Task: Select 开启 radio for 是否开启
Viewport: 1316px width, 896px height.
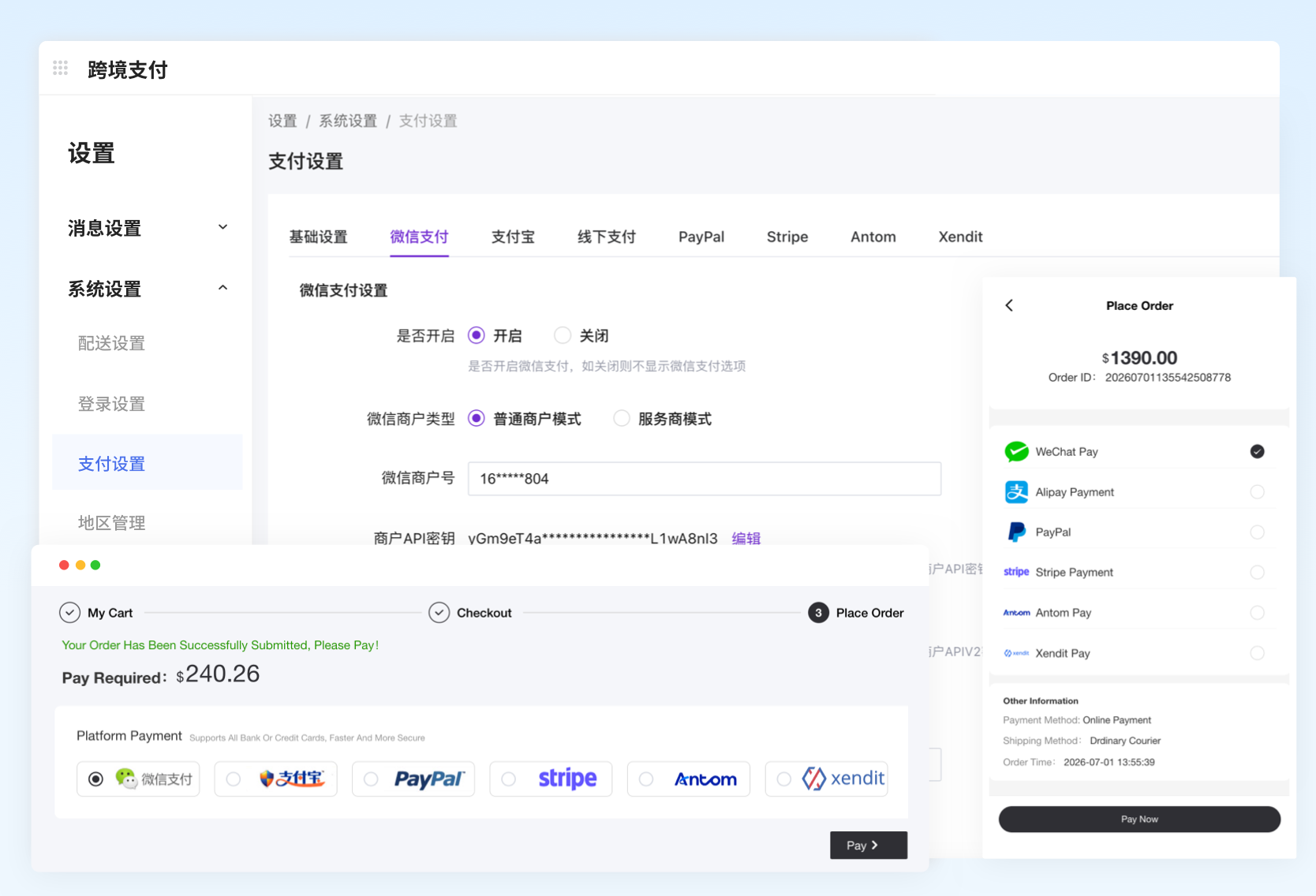Action: click(476, 335)
